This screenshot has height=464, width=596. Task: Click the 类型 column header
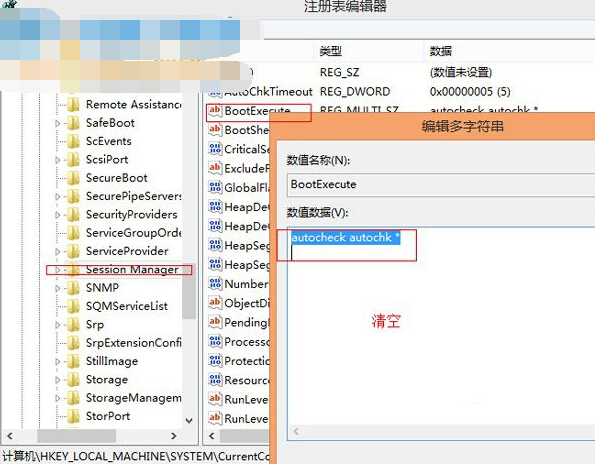pyautogui.click(x=330, y=51)
